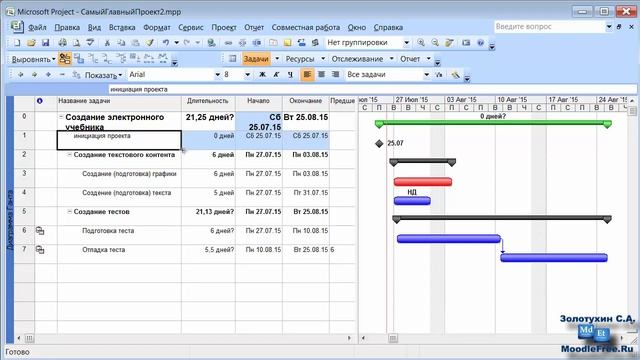
Task: Open an existing project with folder icon
Action: tap(31, 42)
